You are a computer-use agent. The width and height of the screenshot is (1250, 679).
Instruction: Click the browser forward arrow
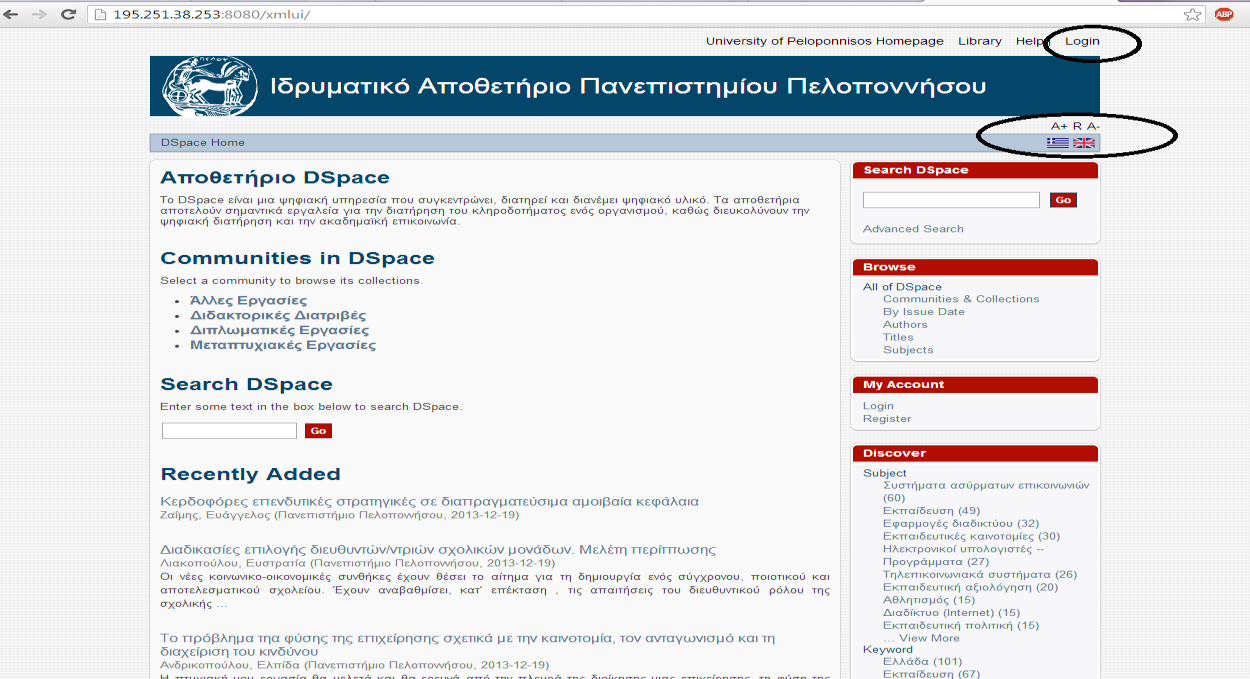point(39,14)
